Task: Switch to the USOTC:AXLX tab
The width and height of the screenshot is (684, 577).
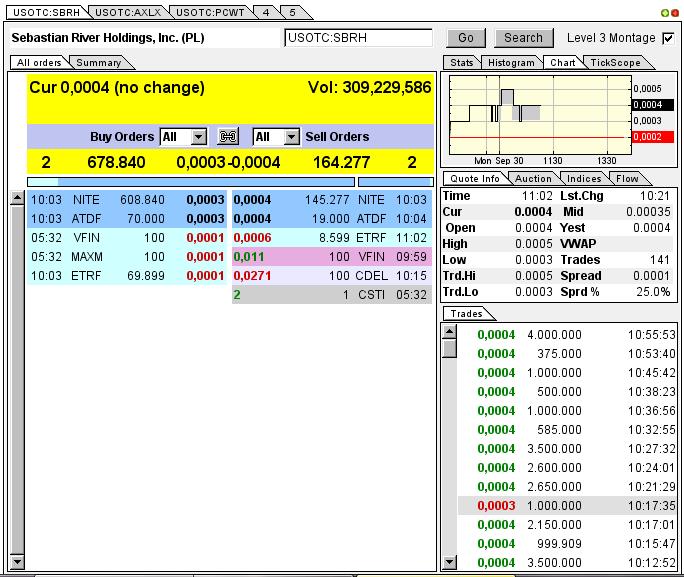Action: point(128,12)
